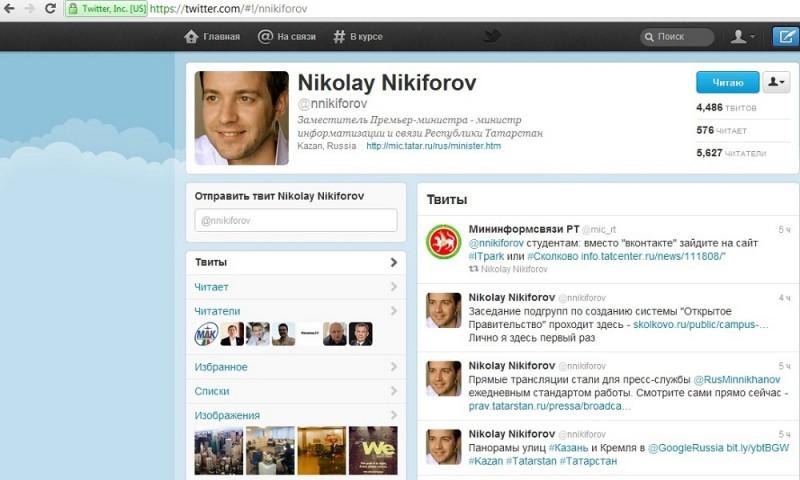
Task: Click Nikolay Nikiforov large profile photo
Action: (x=242, y=118)
